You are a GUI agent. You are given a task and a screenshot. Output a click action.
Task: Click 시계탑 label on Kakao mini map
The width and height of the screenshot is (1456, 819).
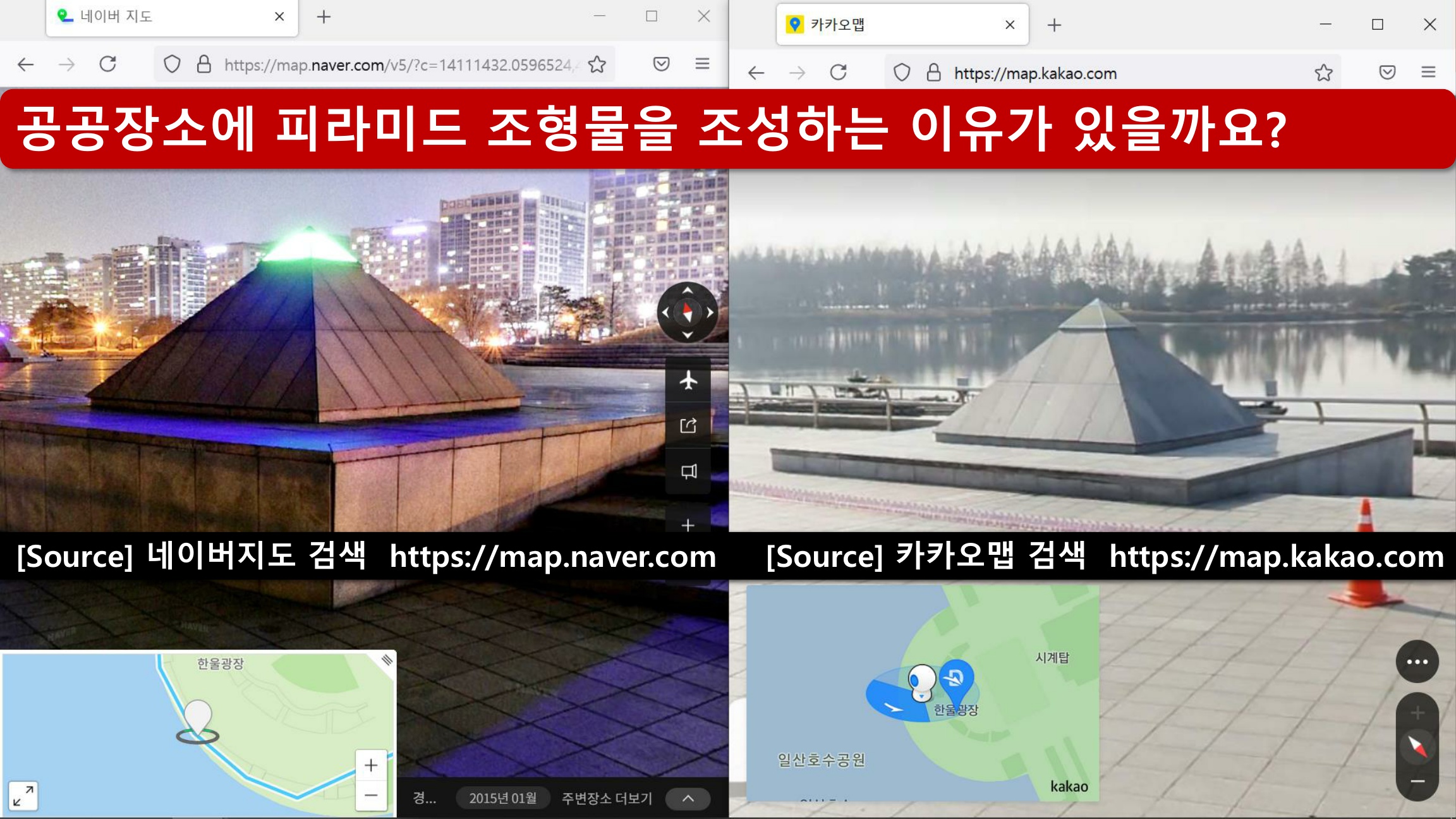(x=1052, y=657)
